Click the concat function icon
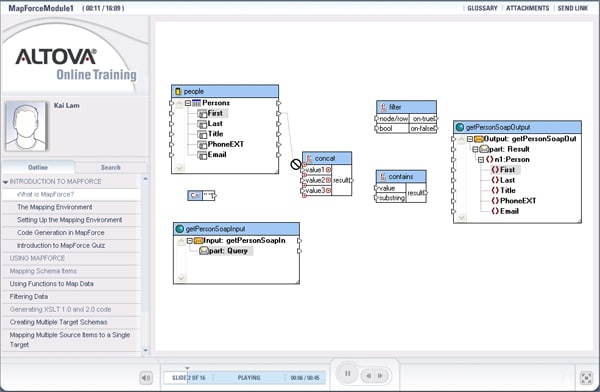 (309, 158)
